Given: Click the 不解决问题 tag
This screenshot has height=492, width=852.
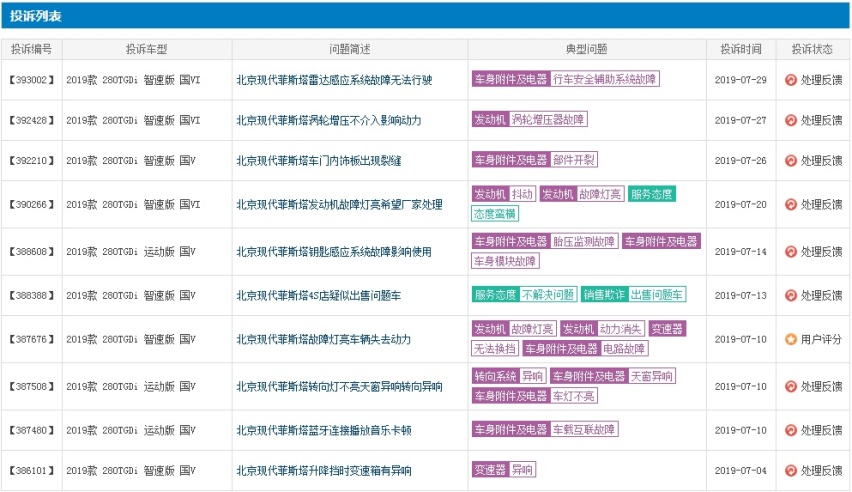Looking at the screenshot, I should 548,295.
